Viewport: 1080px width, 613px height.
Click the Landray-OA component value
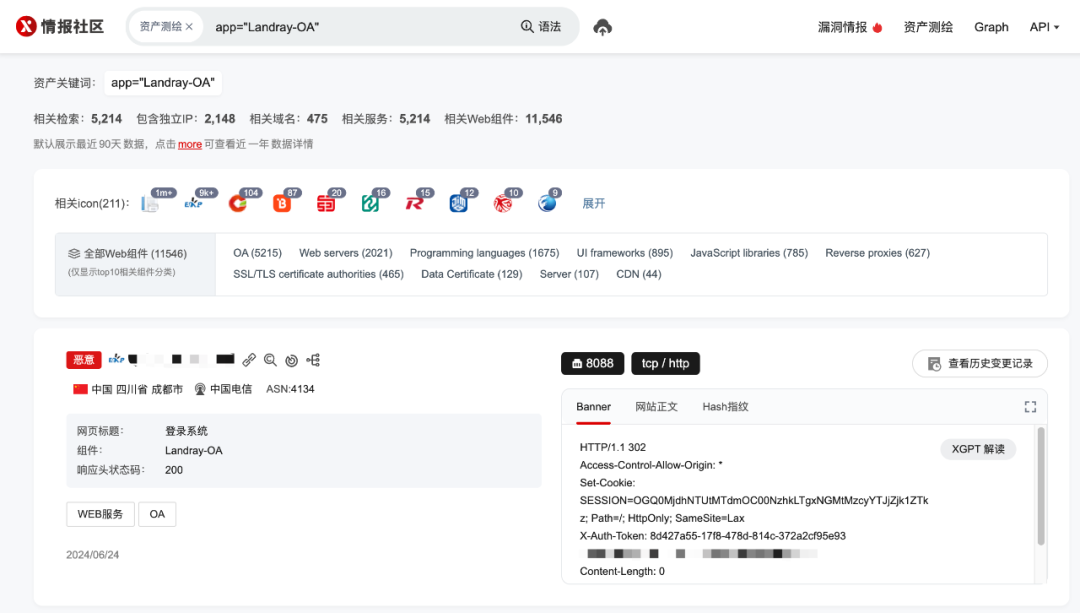194,450
